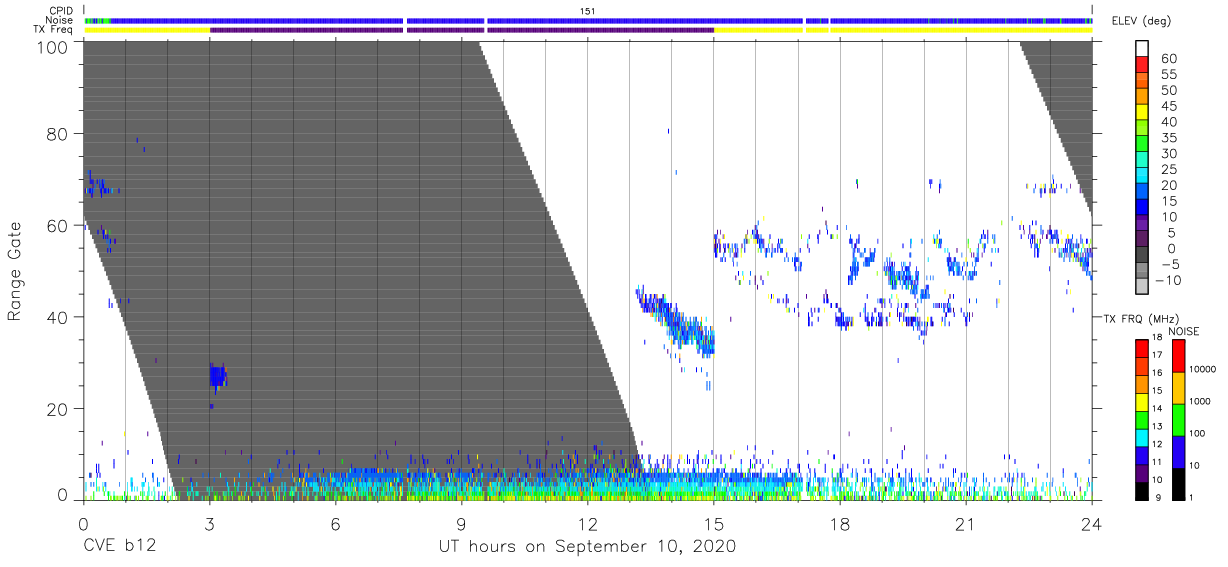This screenshot has width=1228, height=567.
Task: Click the '9' label on TX frequency legend
Action: tap(1156, 497)
